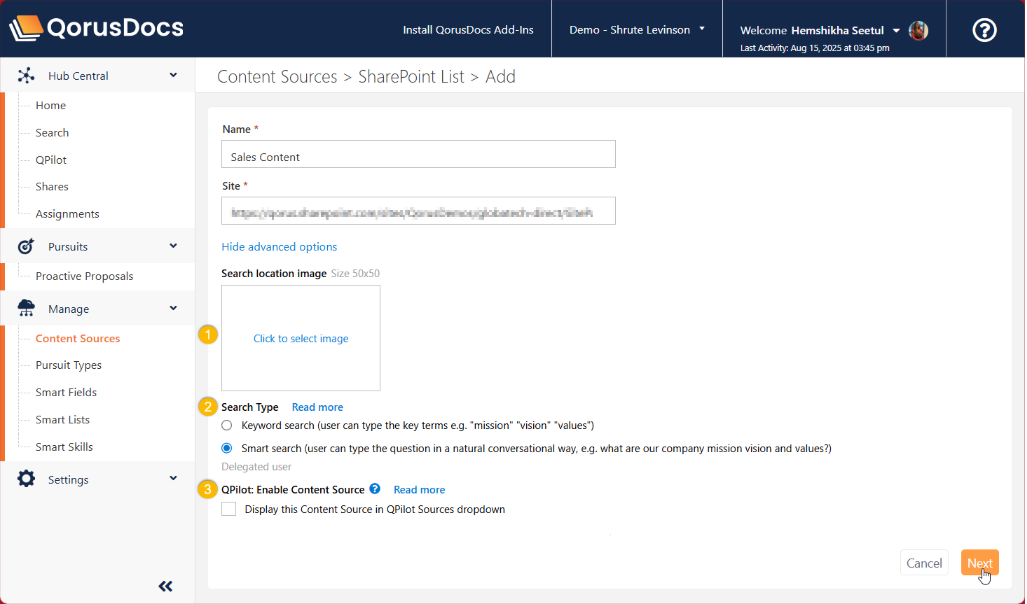The image size is (1027, 604).
Task: Open the Demo - Shrute Levinson dropdown
Action: [637, 30]
